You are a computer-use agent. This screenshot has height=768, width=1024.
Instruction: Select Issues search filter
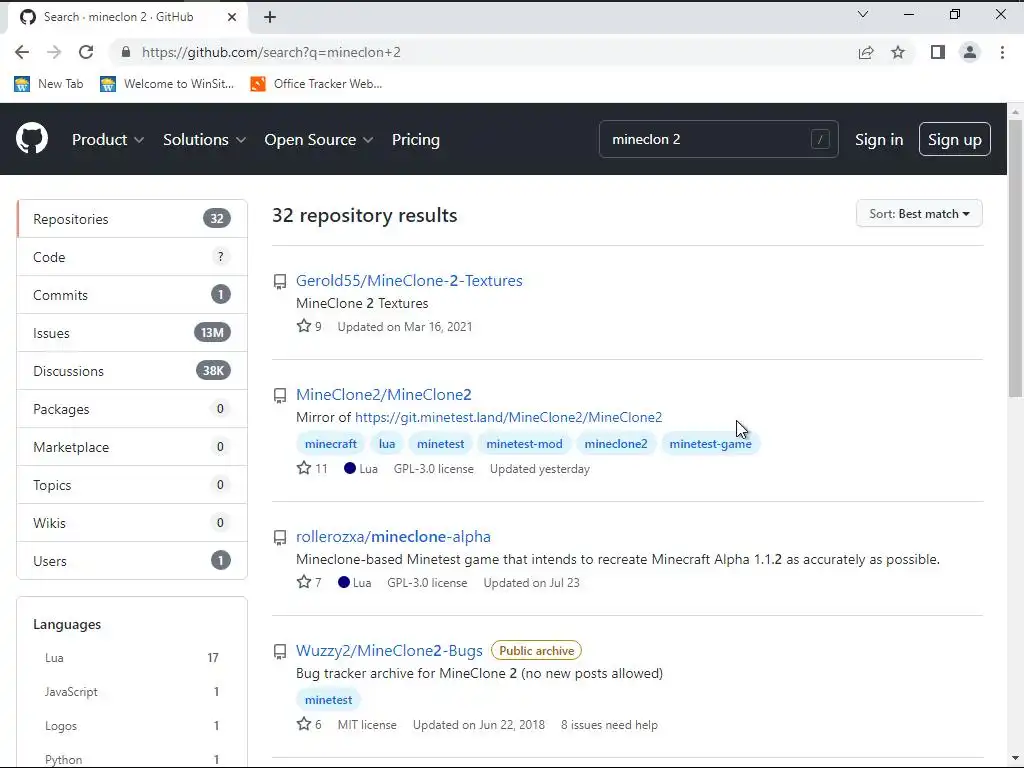[132, 332]
